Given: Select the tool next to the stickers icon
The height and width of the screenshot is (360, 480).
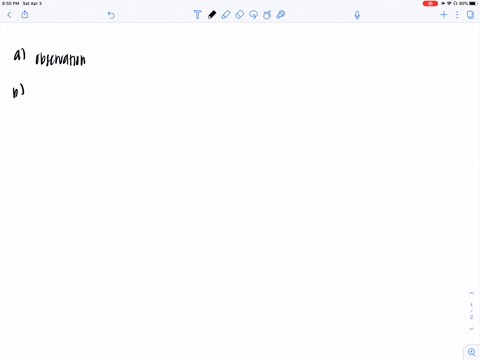Looking at the screenshot, I should tap(281, 15).
